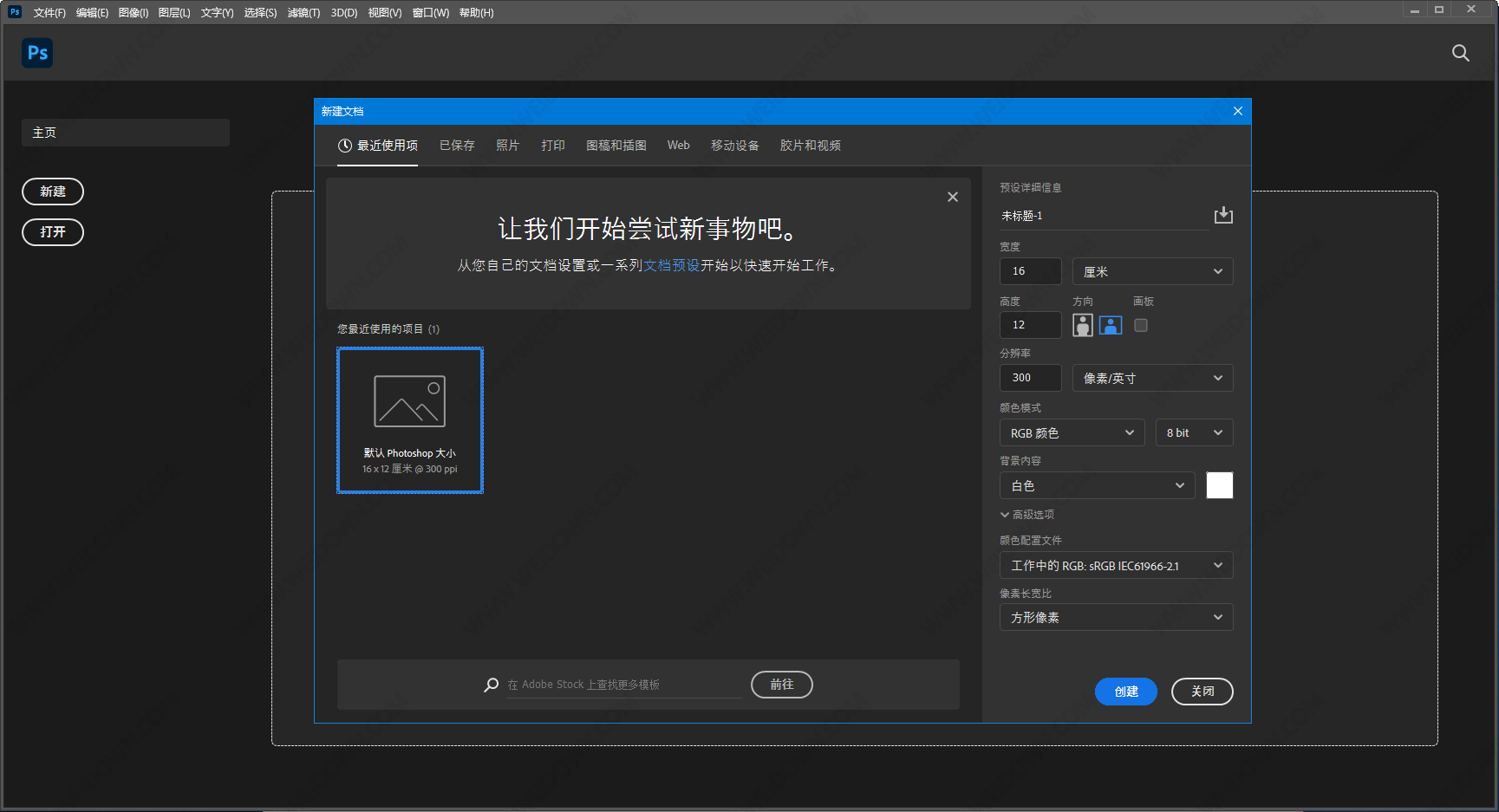
Task: Switch to the 照片 tab
Action: 507,146
